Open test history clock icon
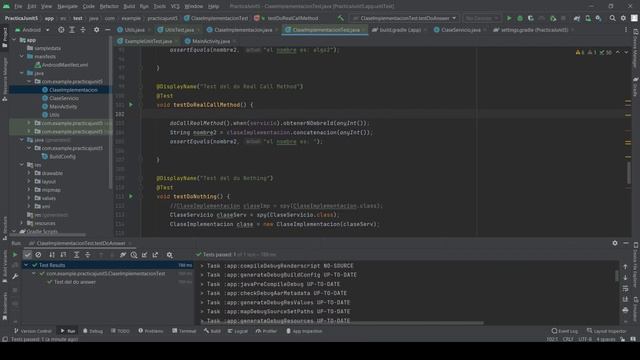640x360 pixels. (x=134, y=255)
